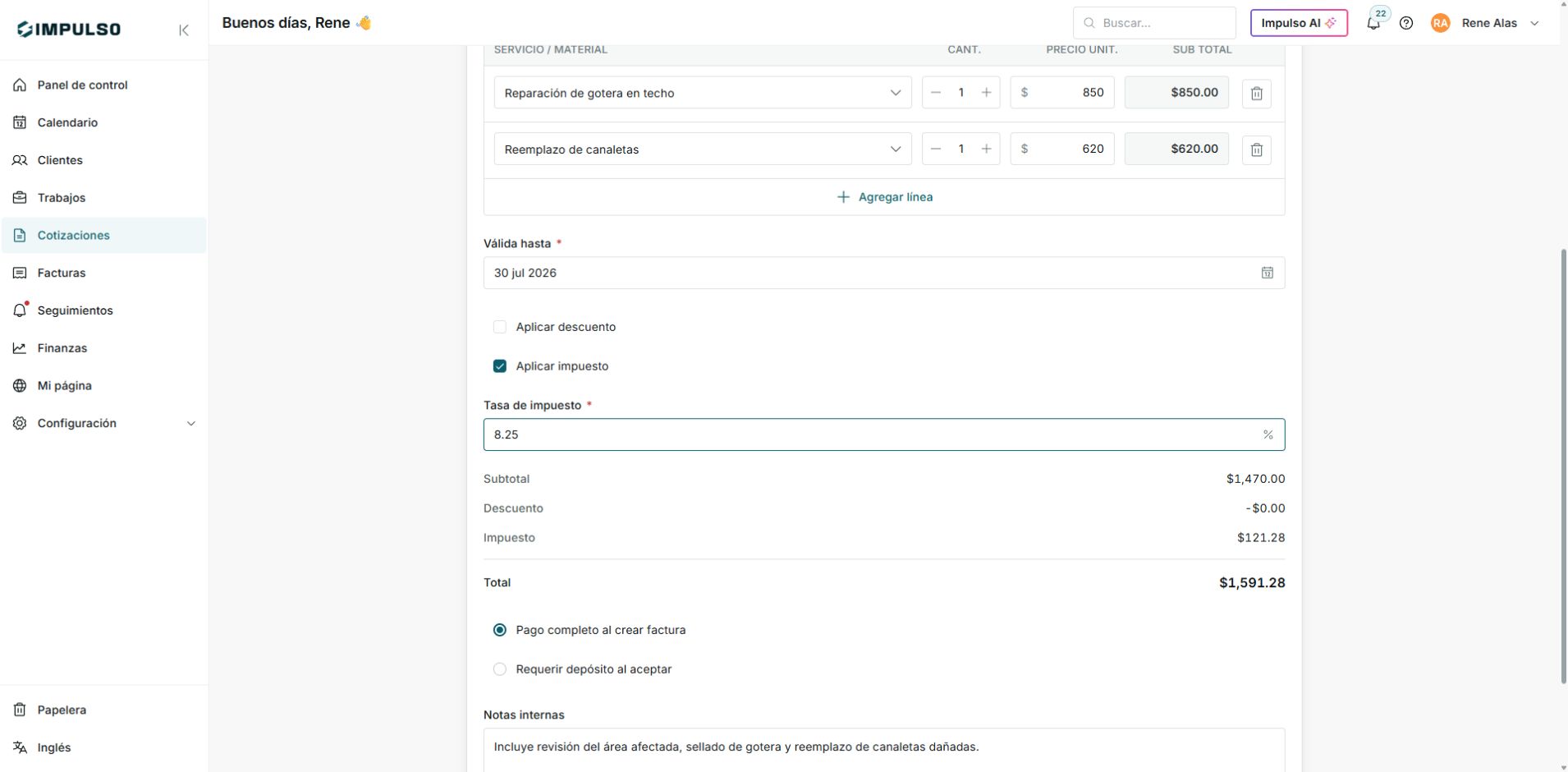
Task: Edit the 620 unit price field
Action: [1062, 149]
